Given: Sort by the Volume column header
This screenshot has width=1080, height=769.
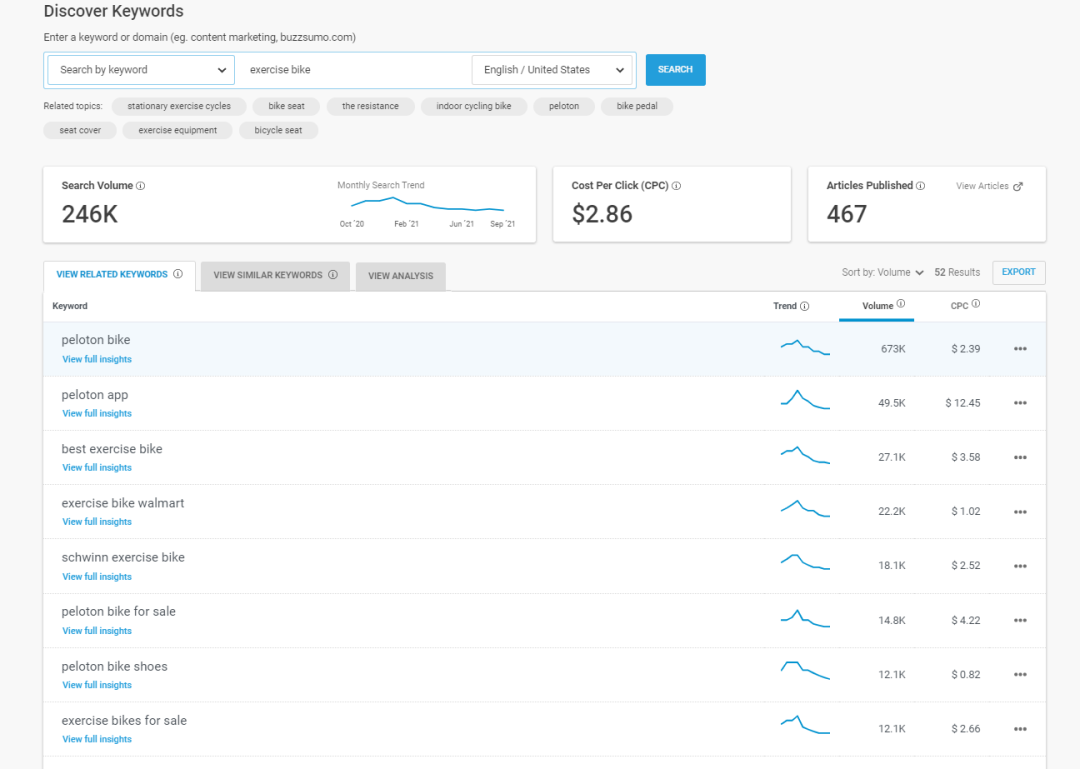Looking at the screenshot, I should click(877, 306).
